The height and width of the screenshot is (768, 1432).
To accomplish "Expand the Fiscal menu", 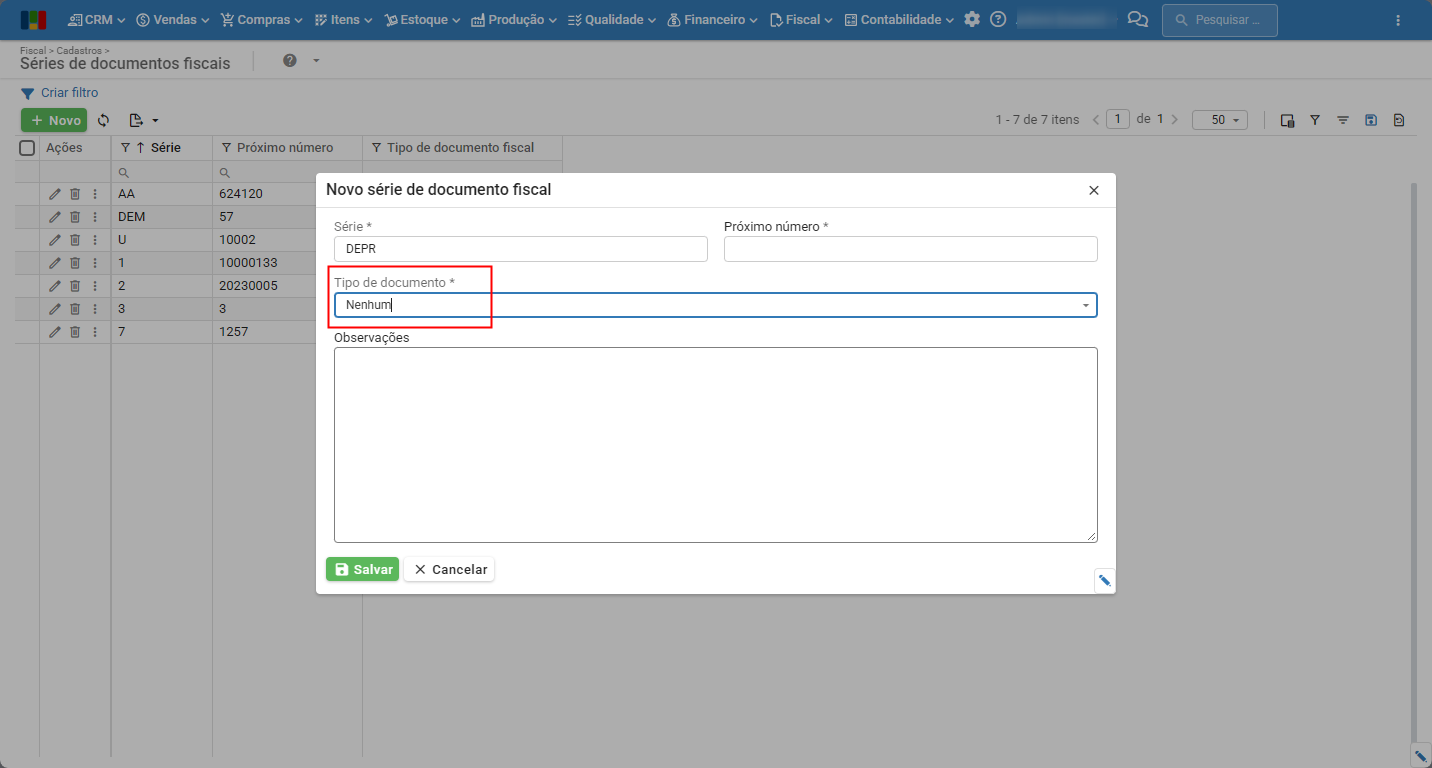I will [801, 19].
